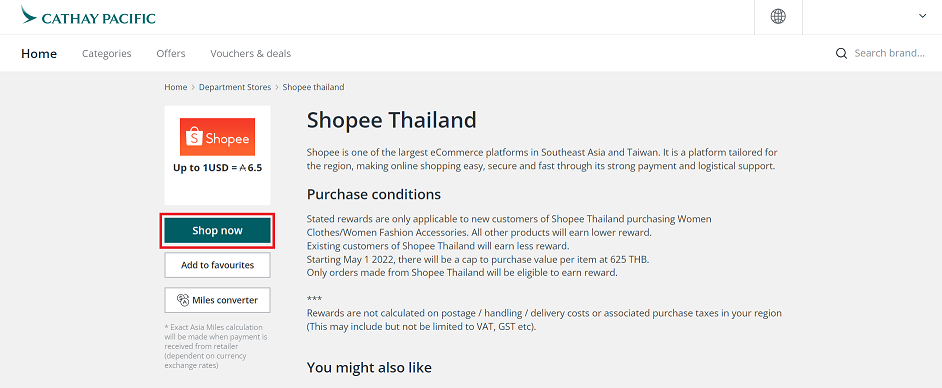Open Department Stores breadcrumb
Viewport: 942px width, 388px height.
pos(235,87)
